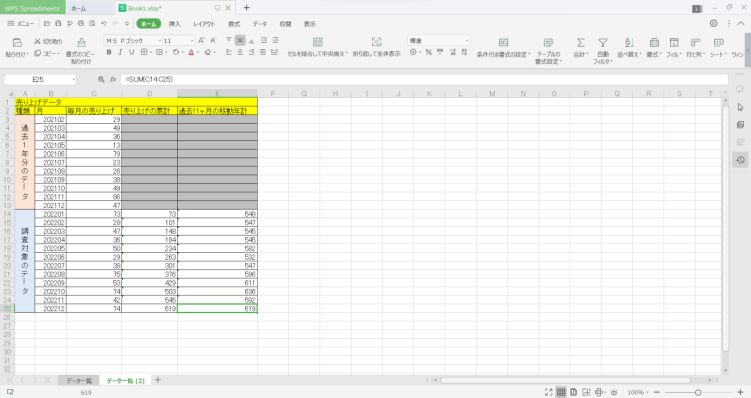
Task: Open the font size dropdown
Action: coord(192,41)
